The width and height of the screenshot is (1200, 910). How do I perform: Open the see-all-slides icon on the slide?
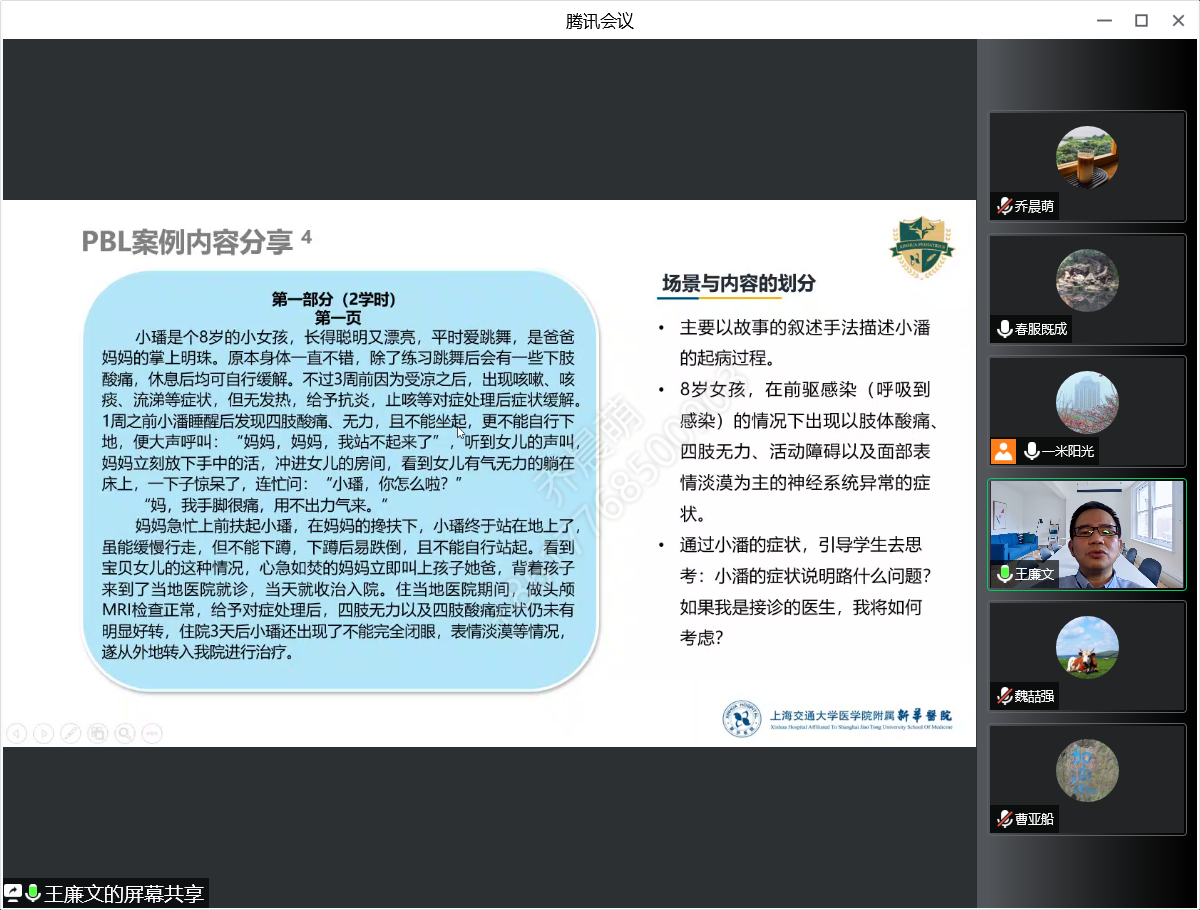click(97, 733)
